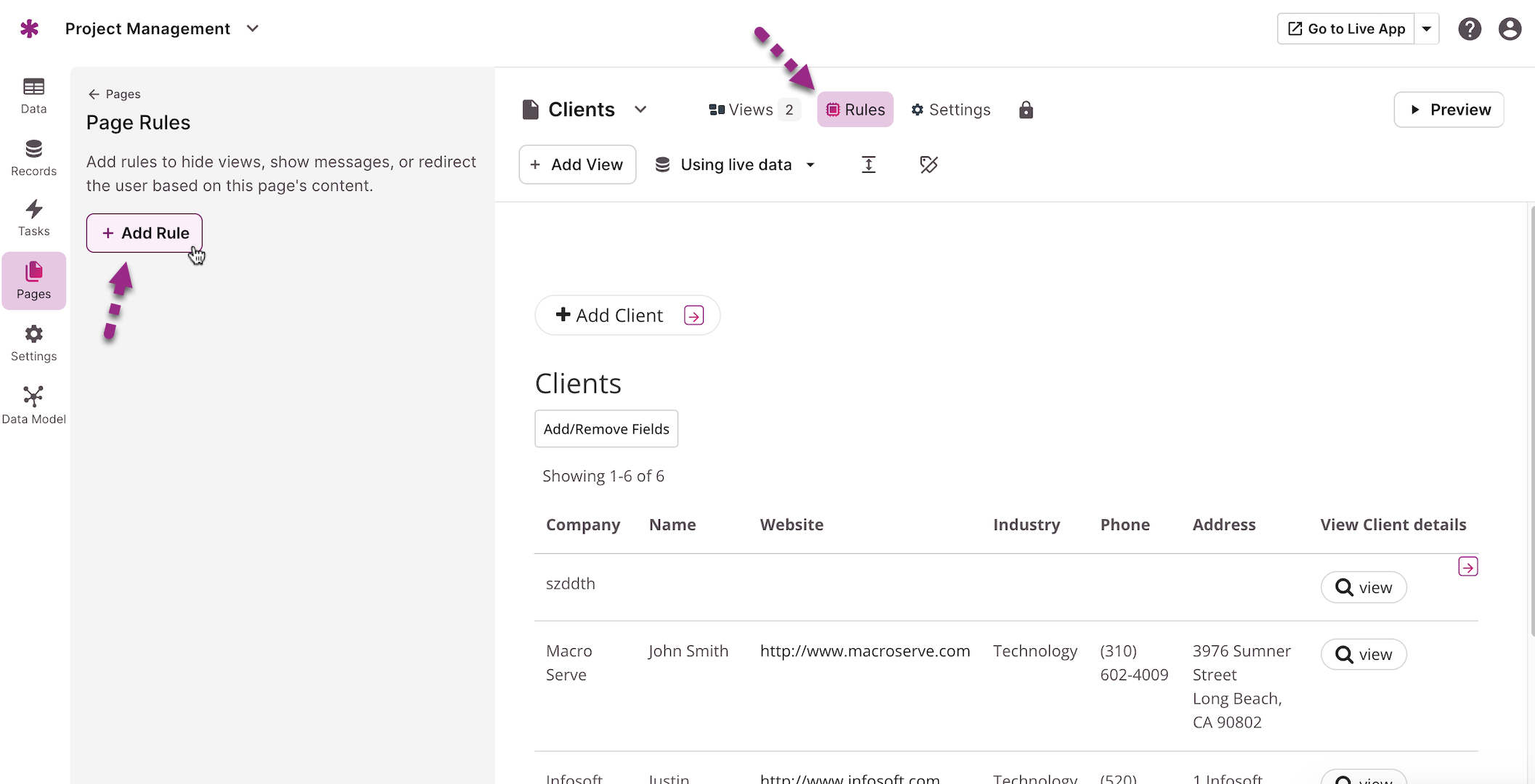Click the Website column header
1535x784 pixels.
791,525
